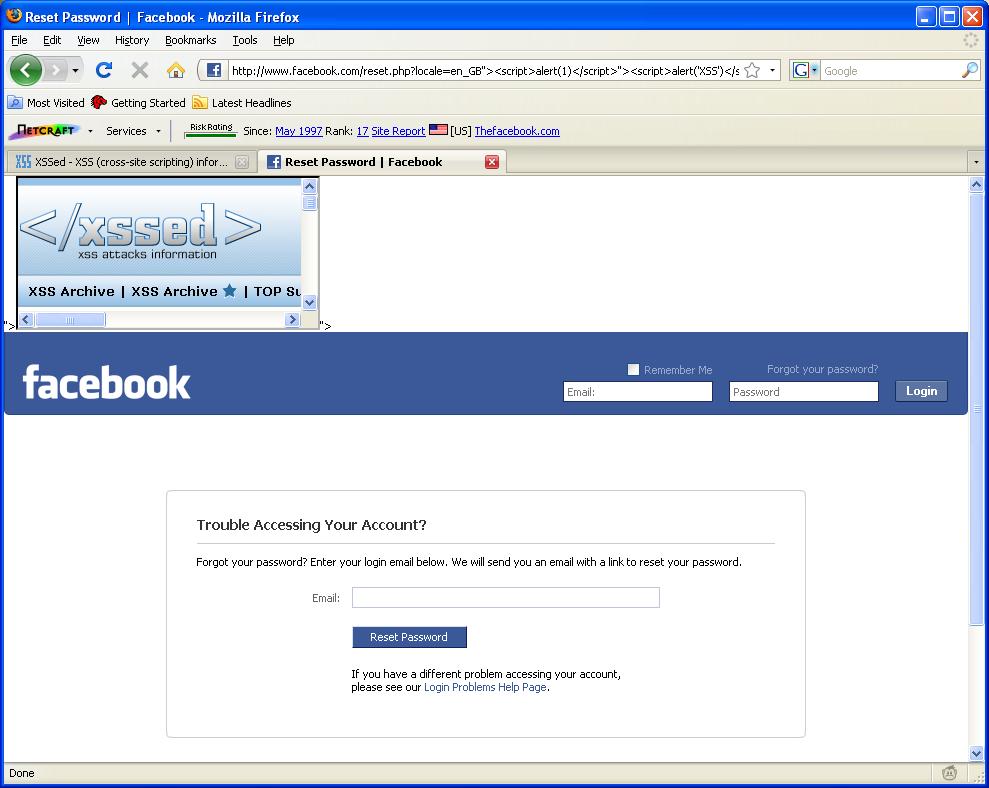The image size is (989, 788).
Task: Click the address bar URL field
Action: coord(485,71)
